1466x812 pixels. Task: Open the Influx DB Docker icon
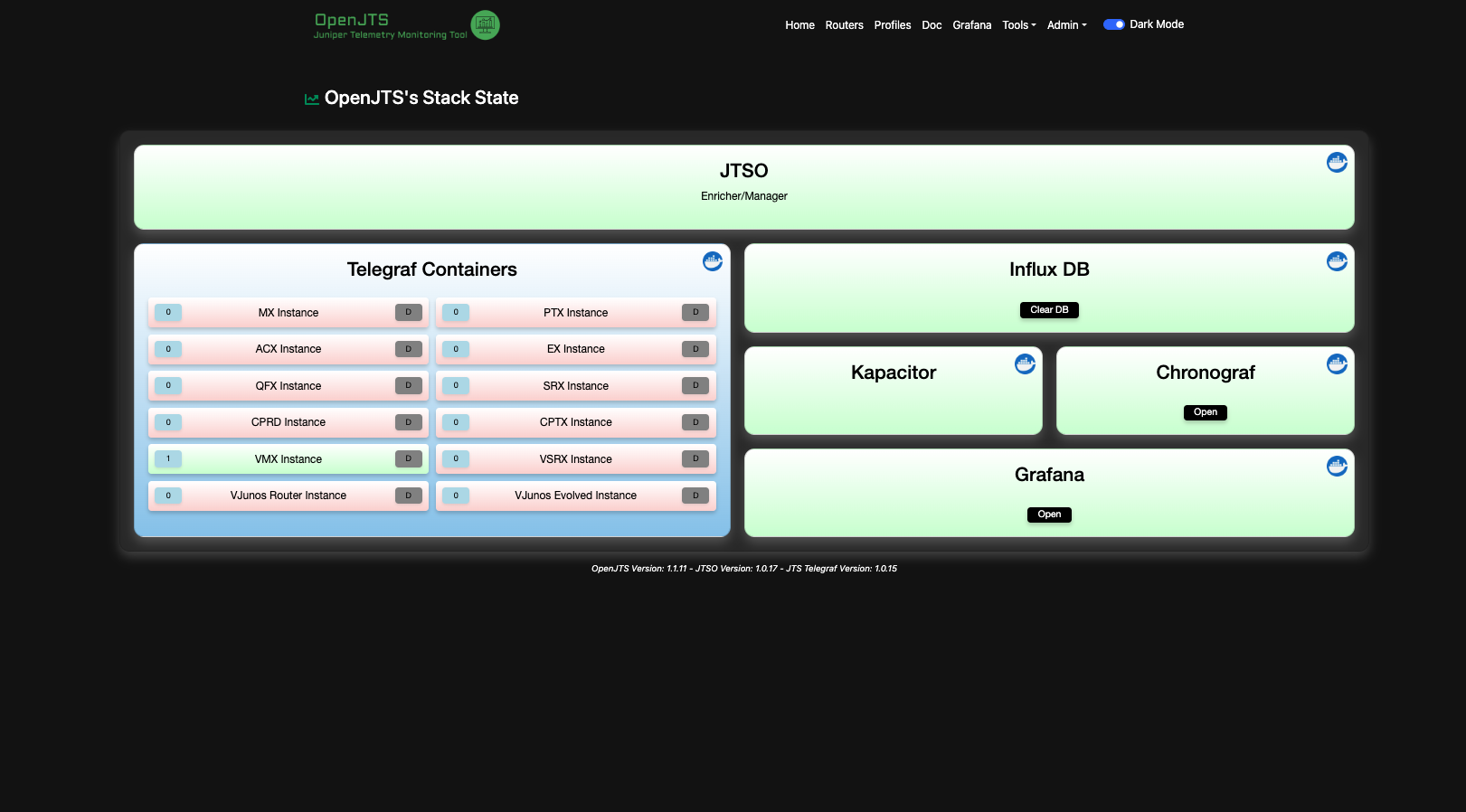coord(1337,261)
